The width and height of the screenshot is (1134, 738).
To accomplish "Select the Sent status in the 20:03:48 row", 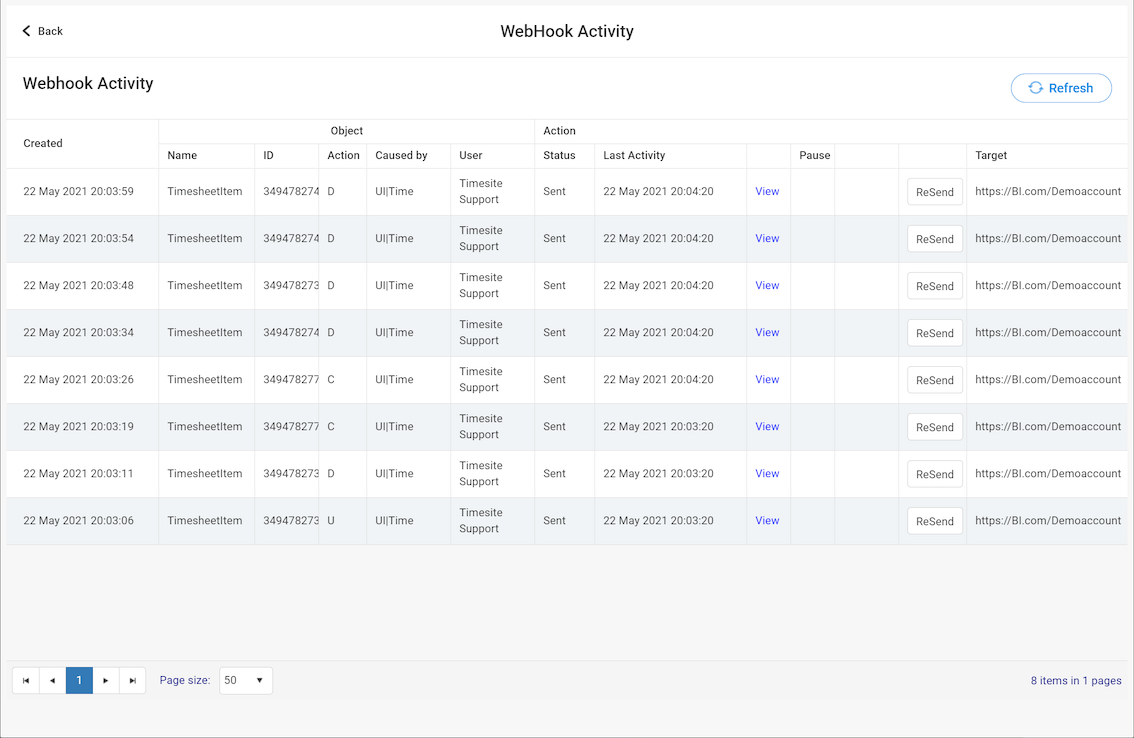I will (555, 286).
